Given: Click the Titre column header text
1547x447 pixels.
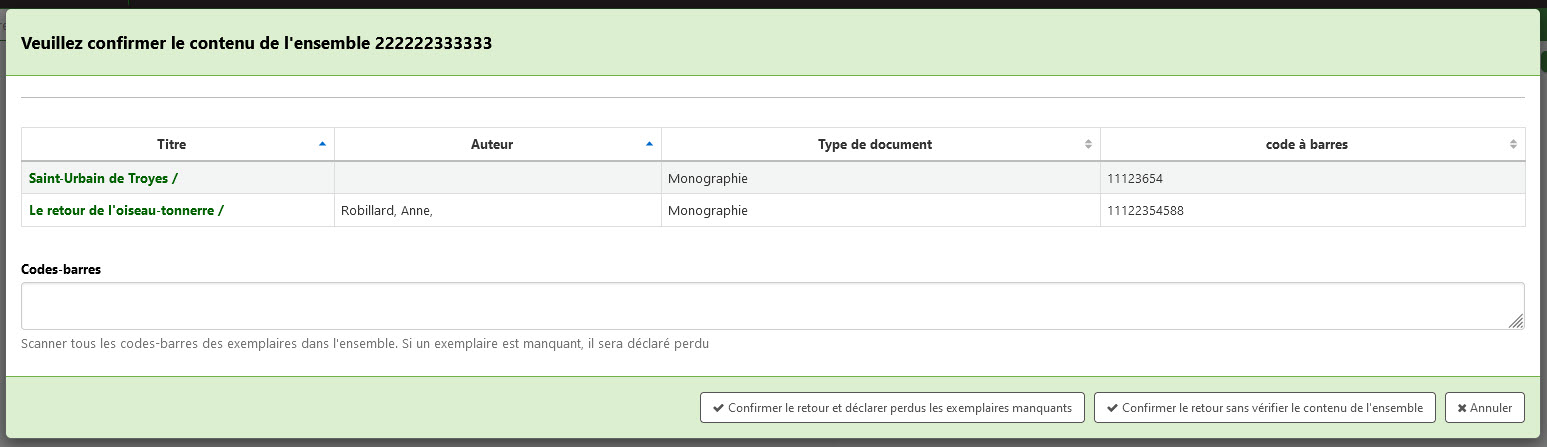Looking at the screenshot, I should 172,144.
